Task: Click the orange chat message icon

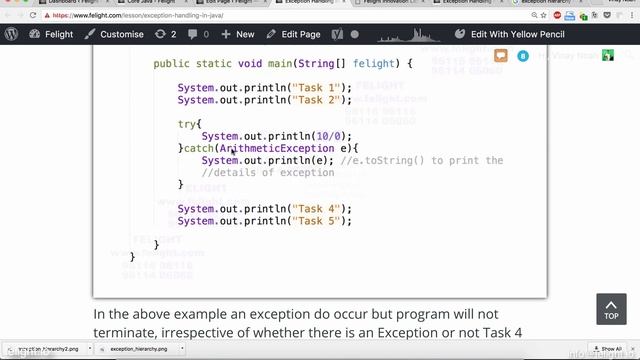Action: click(501, 56)
